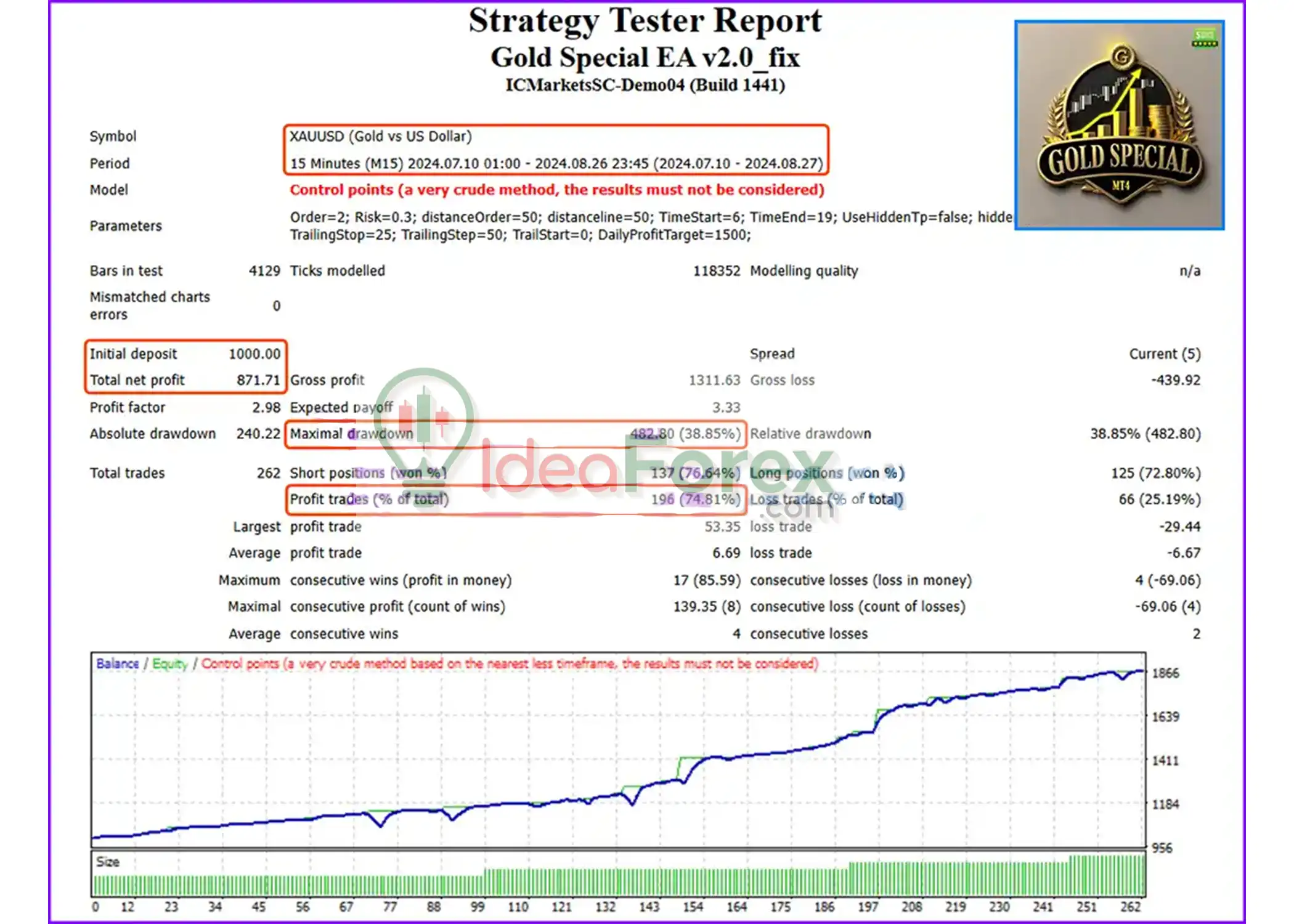Click Absolute drawdown value '240.22'

[258, 434]
